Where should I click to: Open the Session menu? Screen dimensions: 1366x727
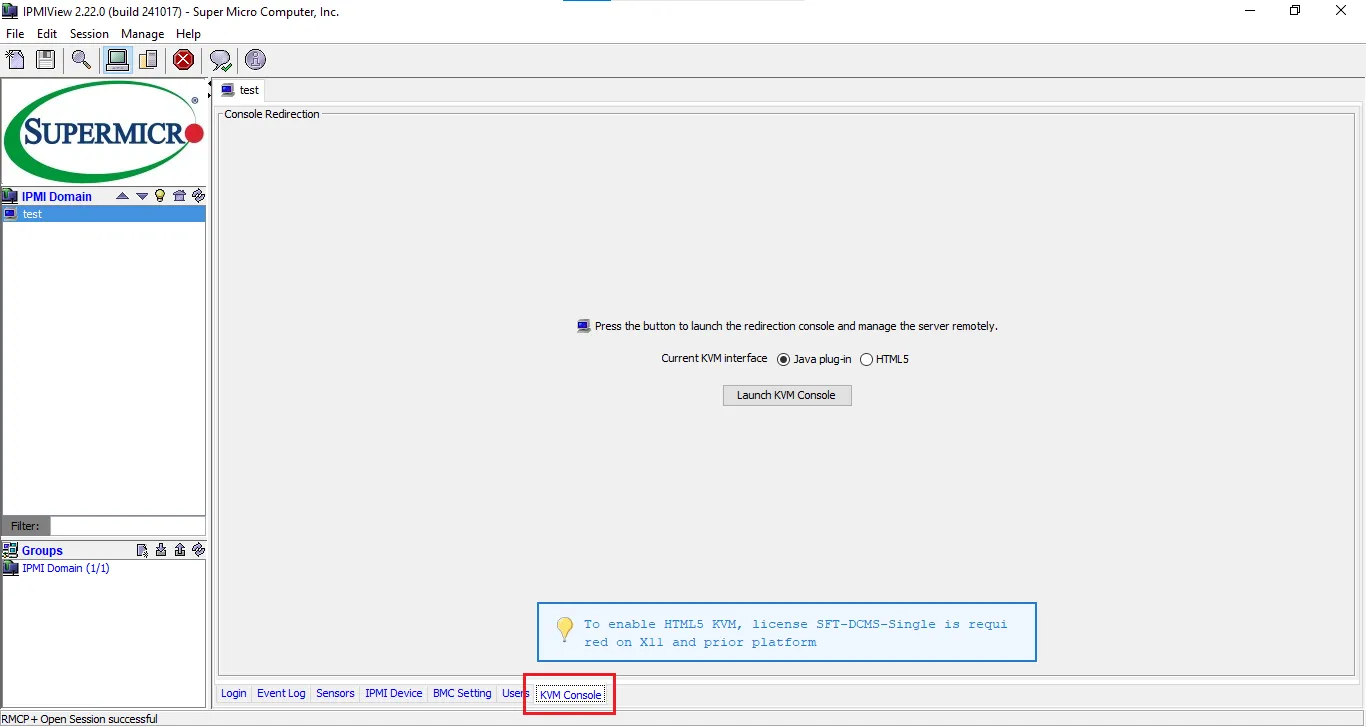coord(89,34)
